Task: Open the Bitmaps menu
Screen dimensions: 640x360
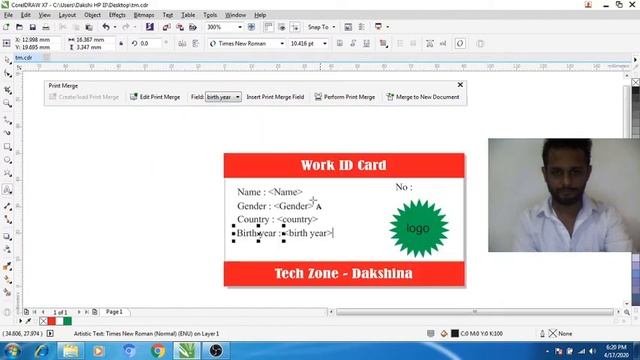Action: click(x=144, y=15)
